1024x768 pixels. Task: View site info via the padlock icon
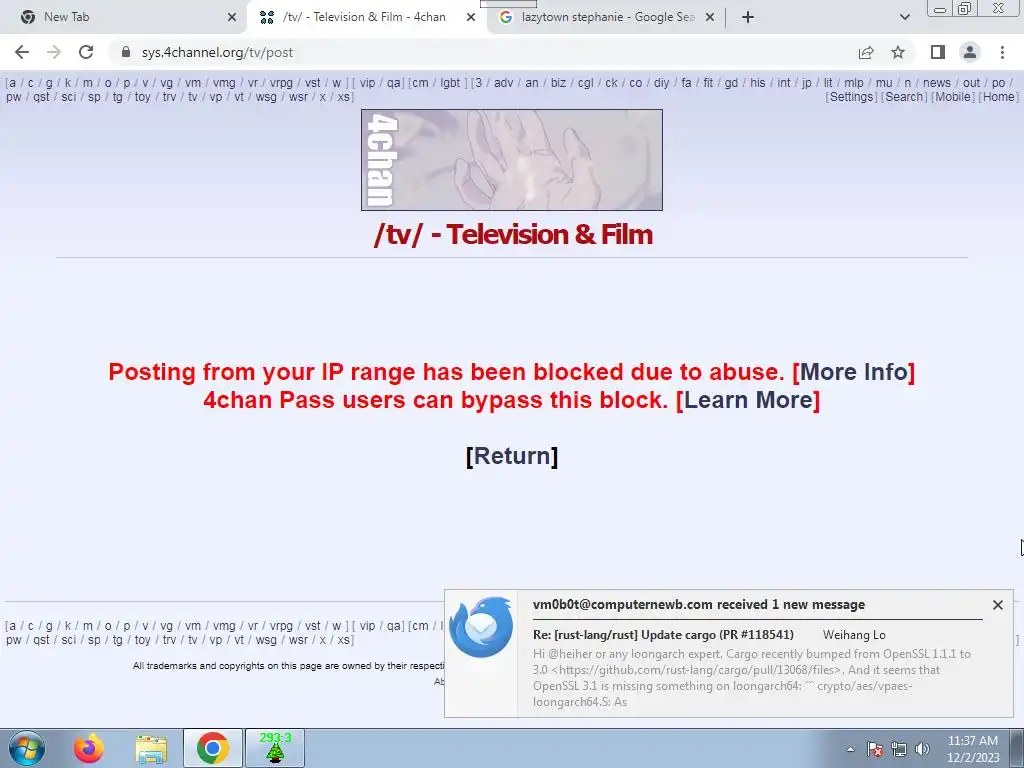click(126, 52)
